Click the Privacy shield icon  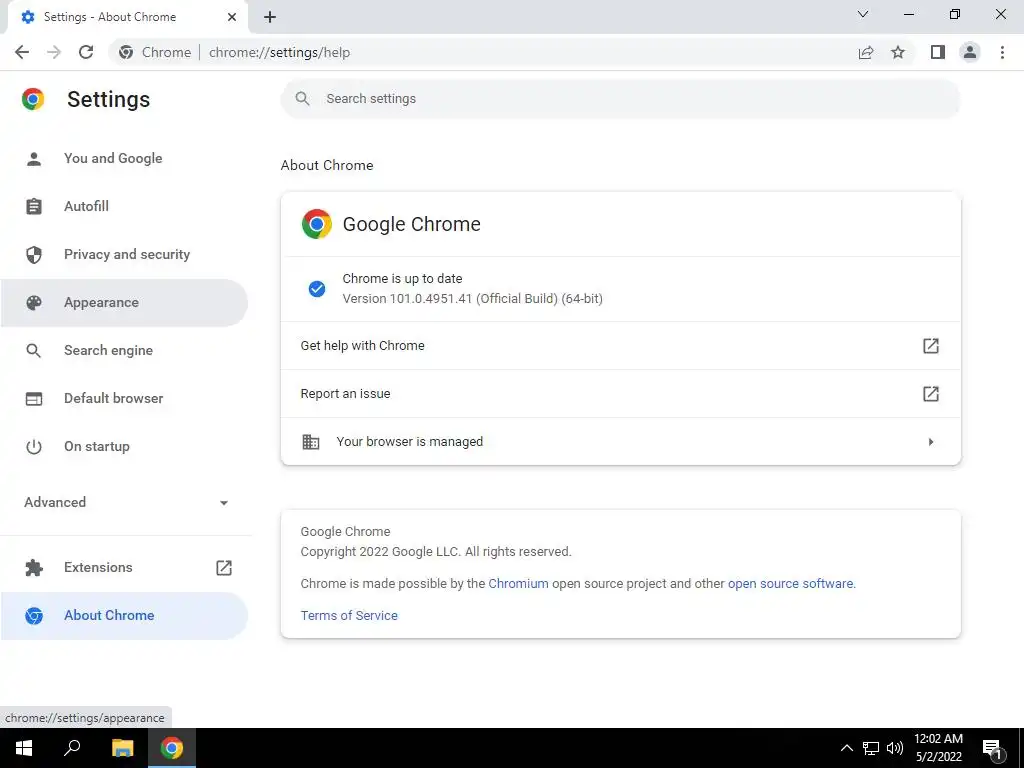click(x=34, y=254)
